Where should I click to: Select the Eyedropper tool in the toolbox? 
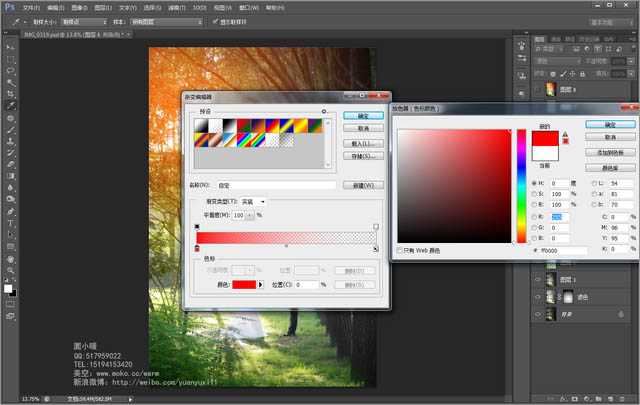click(11, 106)
